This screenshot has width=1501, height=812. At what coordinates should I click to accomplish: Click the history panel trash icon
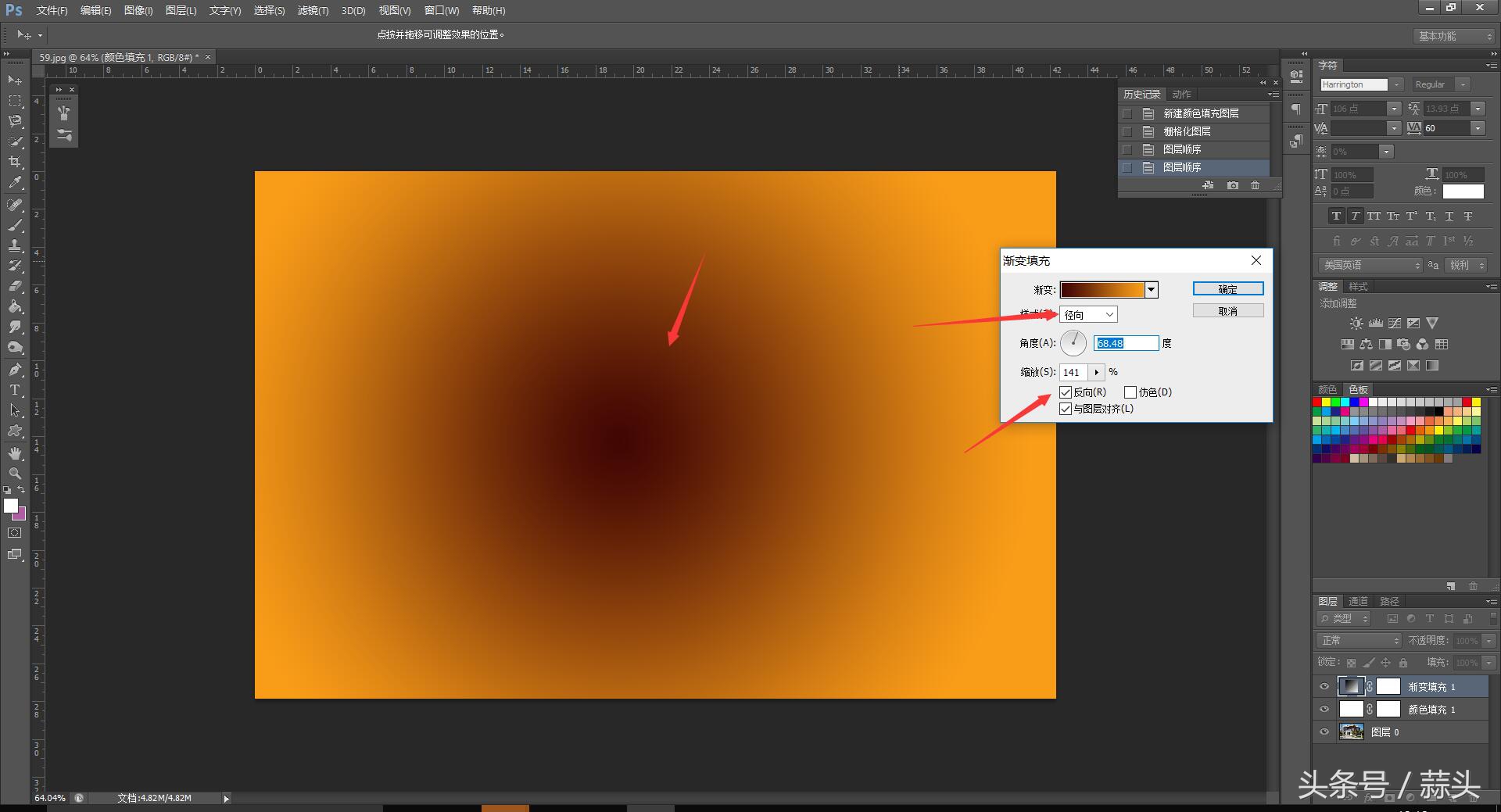1255,185
